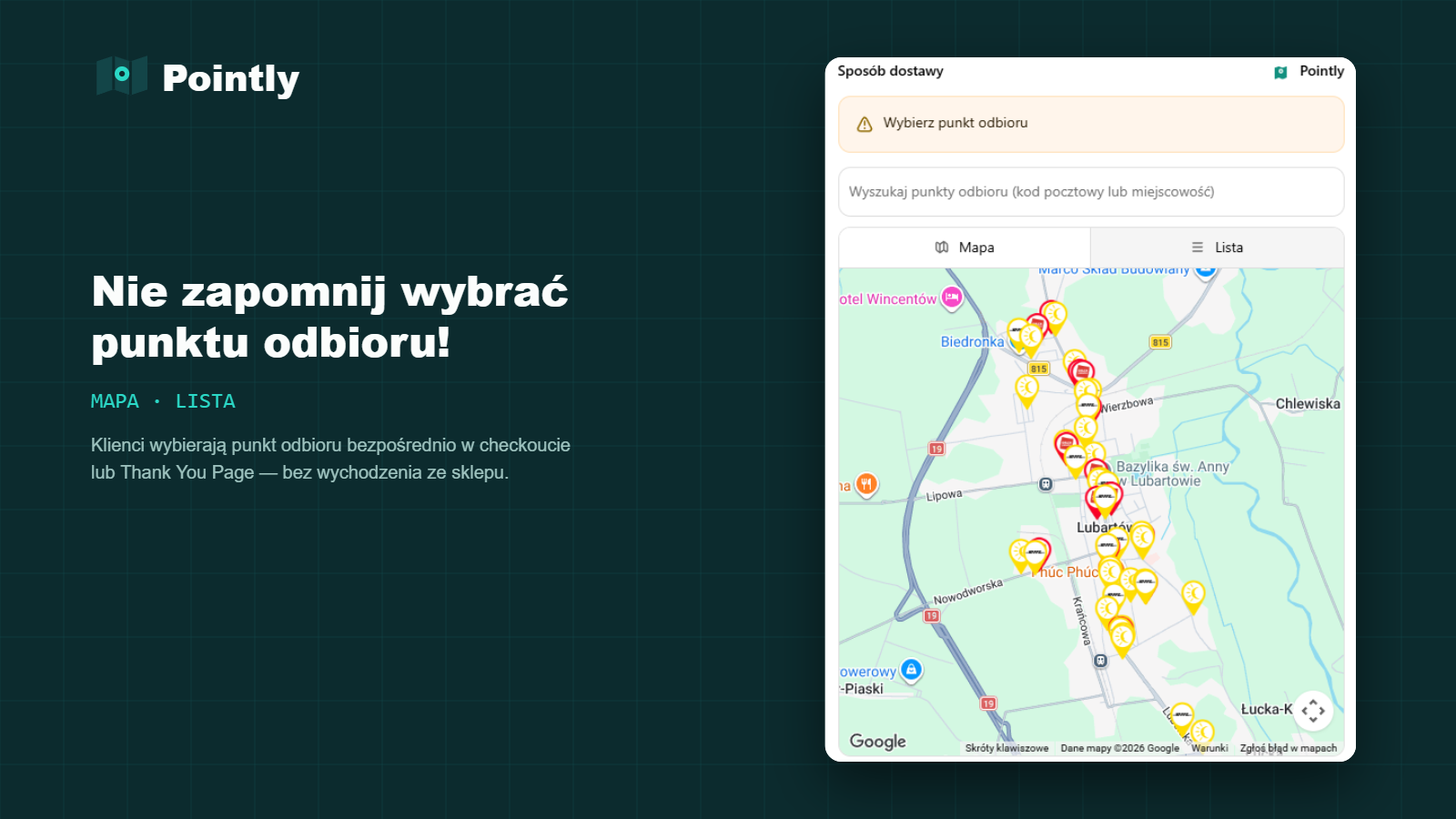Click the train station icon on Lipowa street

point(1046,484)
